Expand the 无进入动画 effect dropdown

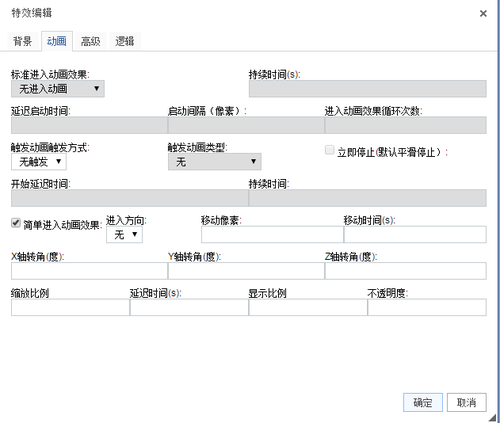58,89
